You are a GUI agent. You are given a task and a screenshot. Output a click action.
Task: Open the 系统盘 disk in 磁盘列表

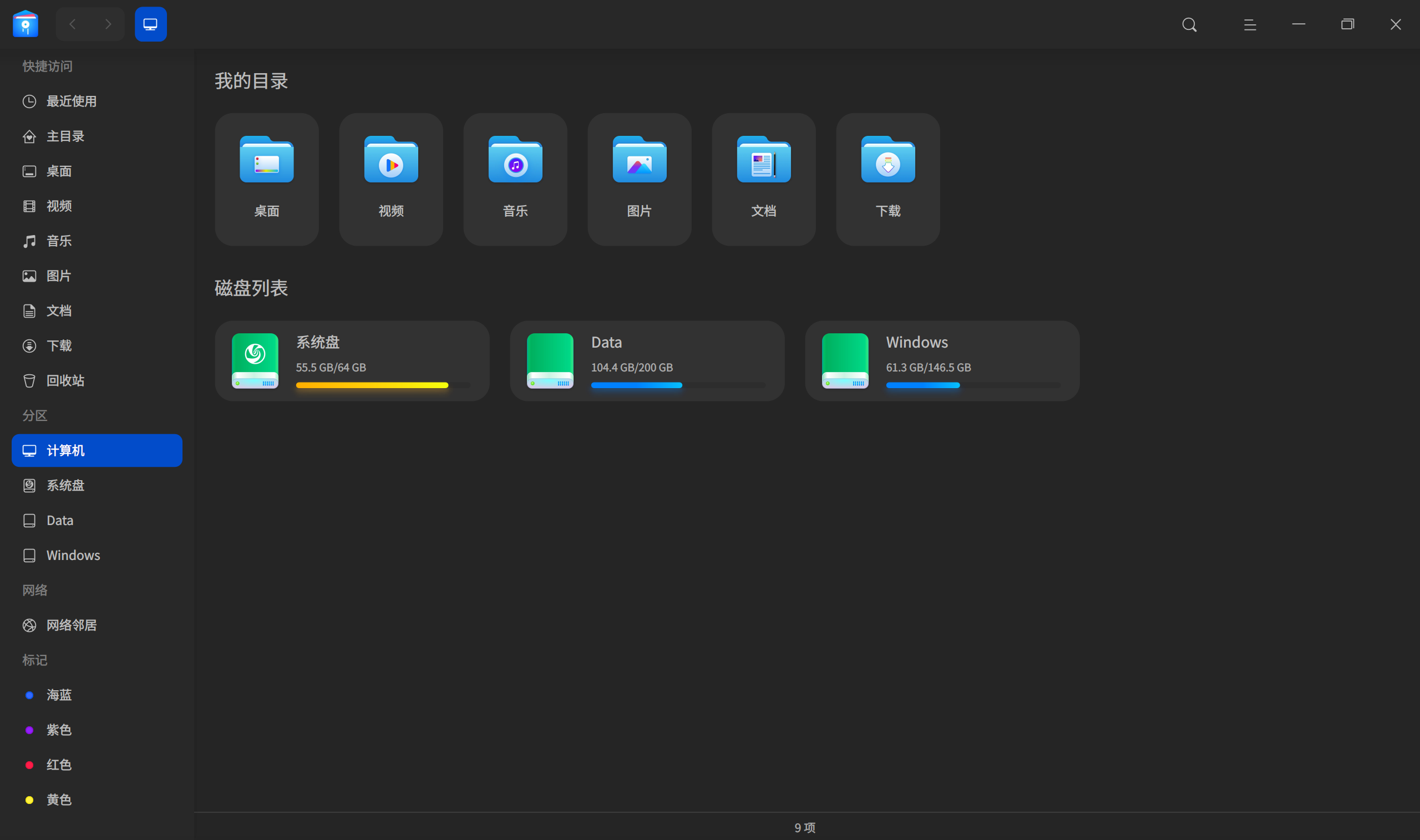pos(352,361)
